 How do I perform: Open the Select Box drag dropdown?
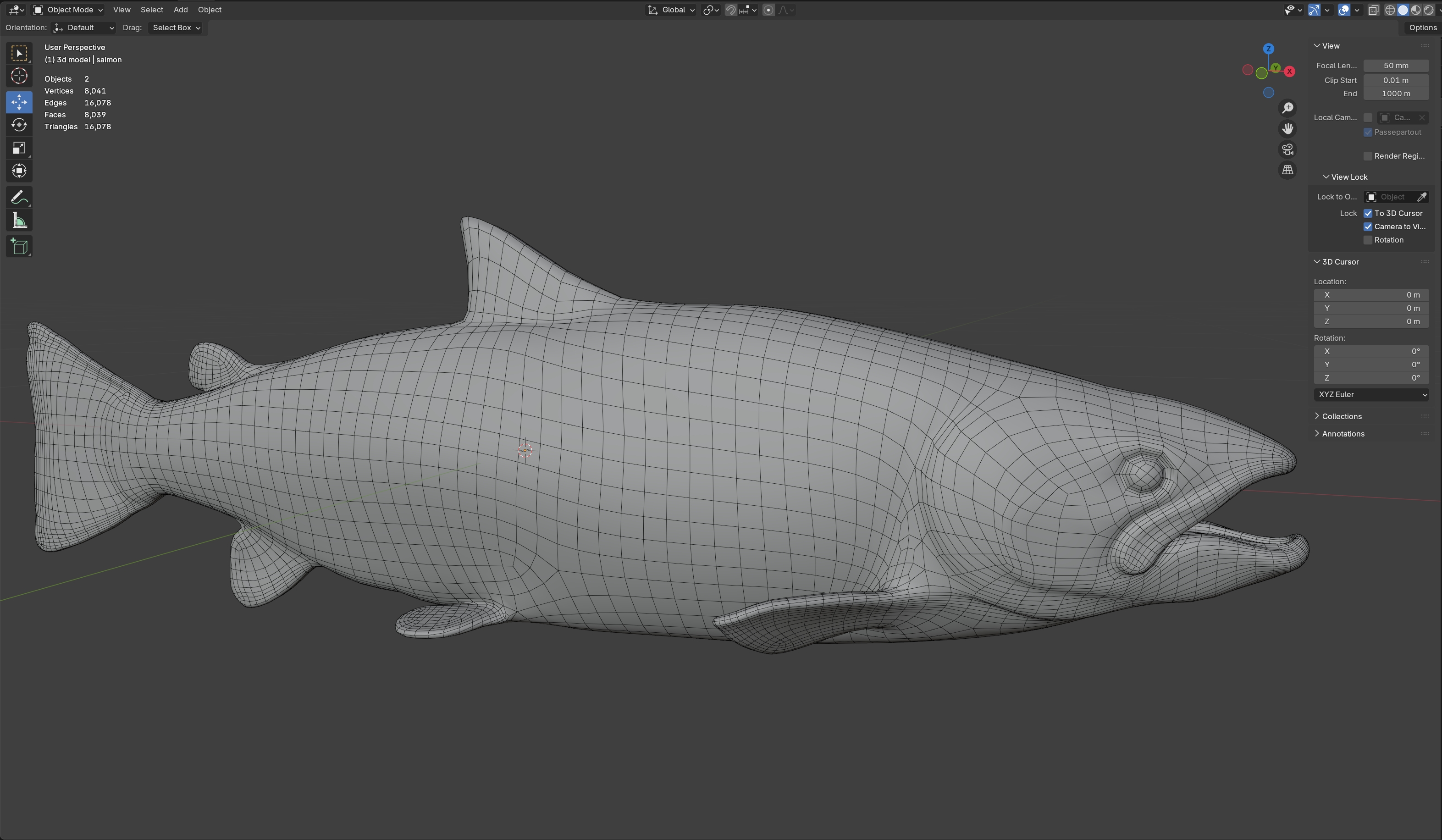[x=176, y=28]
